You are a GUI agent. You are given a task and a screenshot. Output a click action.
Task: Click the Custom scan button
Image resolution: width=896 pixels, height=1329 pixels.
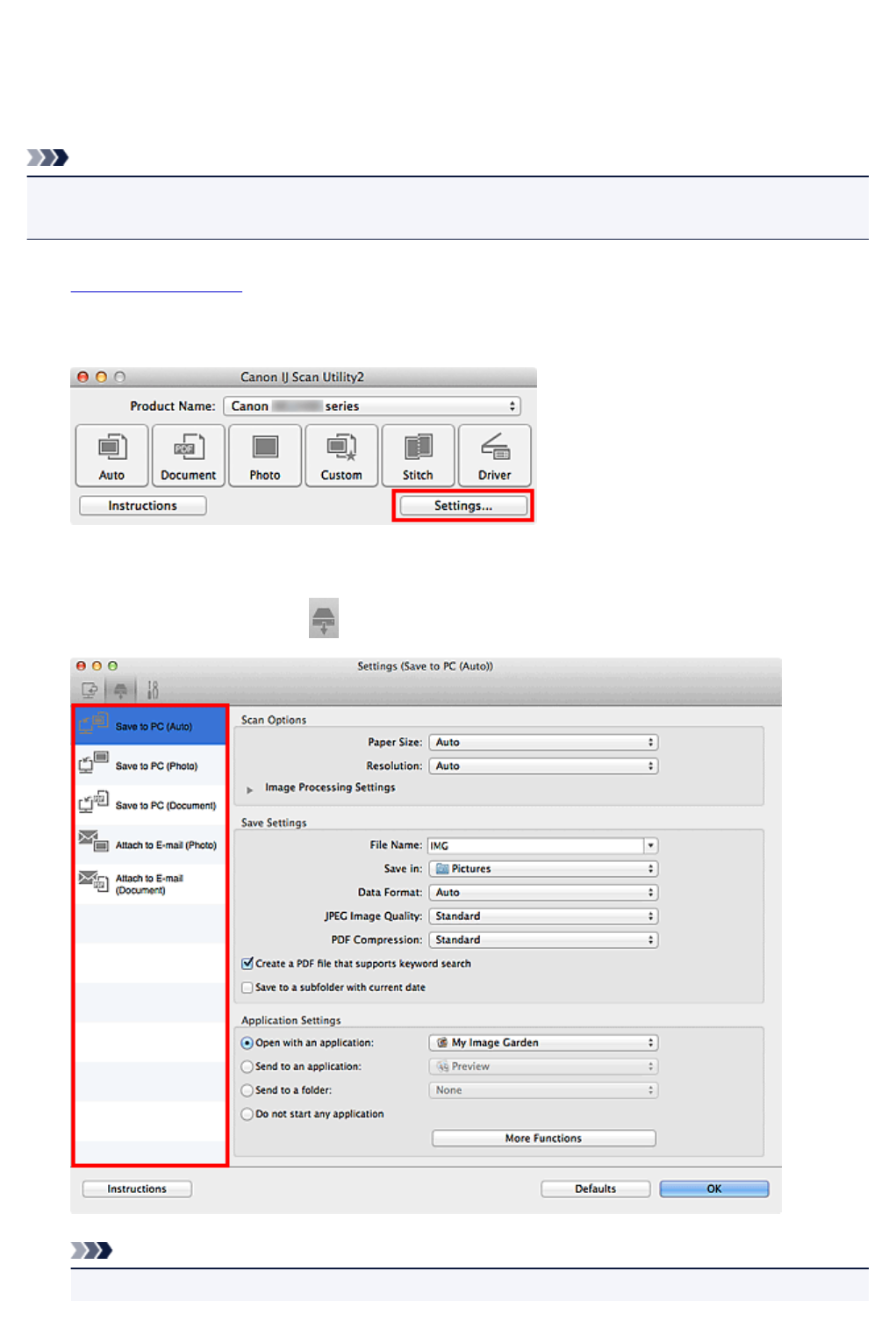pos(341,455)
